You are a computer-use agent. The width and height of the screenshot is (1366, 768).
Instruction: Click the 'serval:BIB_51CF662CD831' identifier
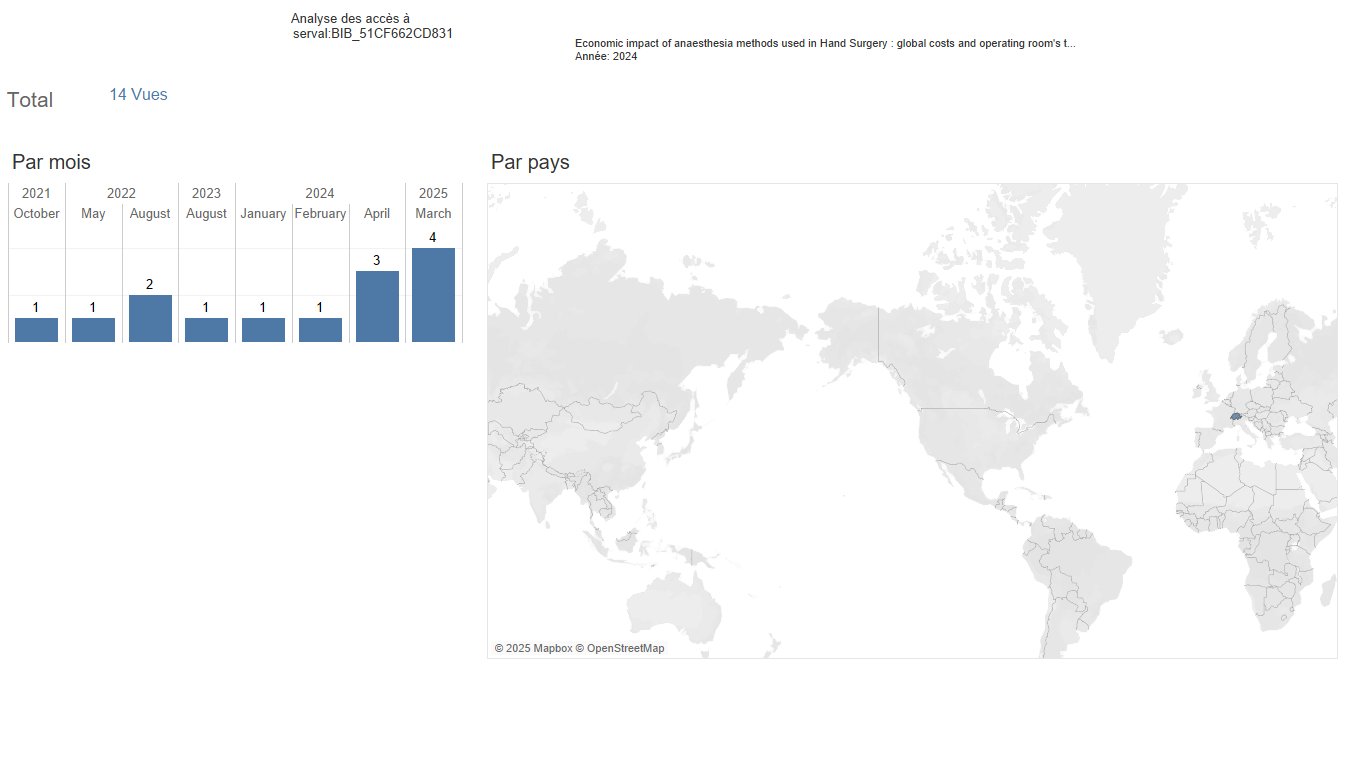pyautogui.click(x=373, y=33)
